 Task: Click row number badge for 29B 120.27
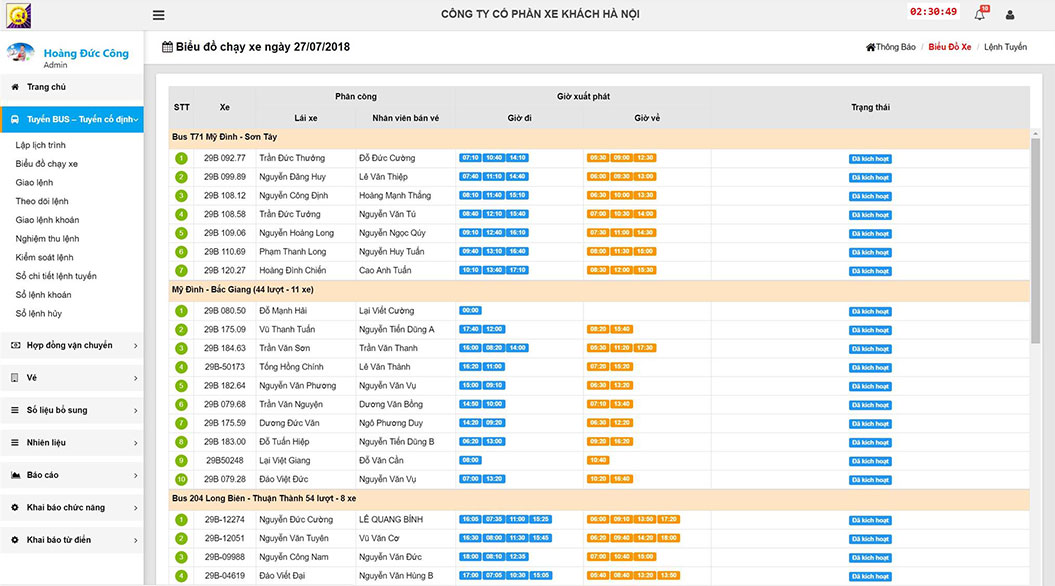coord(181,270)
